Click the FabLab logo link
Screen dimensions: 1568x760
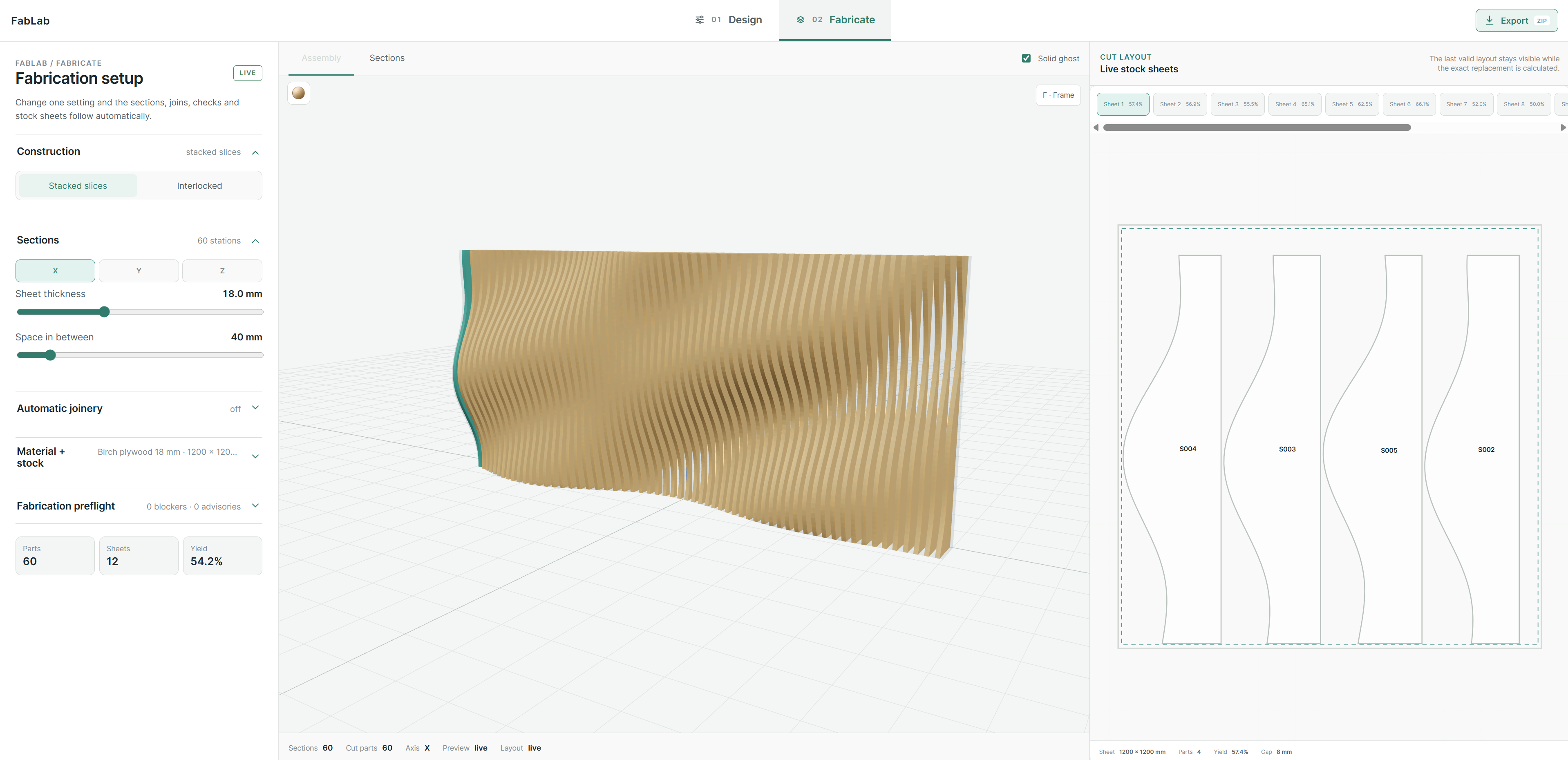pos(30,21)
